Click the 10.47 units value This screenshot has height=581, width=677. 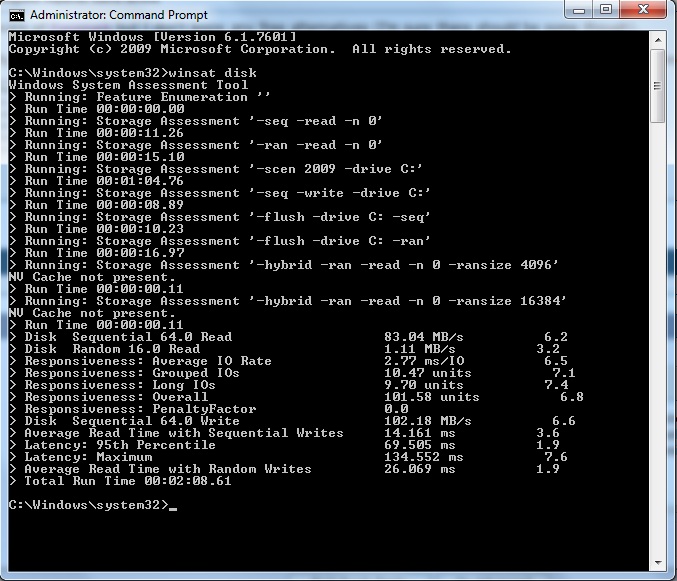click(x=428, y=373)
